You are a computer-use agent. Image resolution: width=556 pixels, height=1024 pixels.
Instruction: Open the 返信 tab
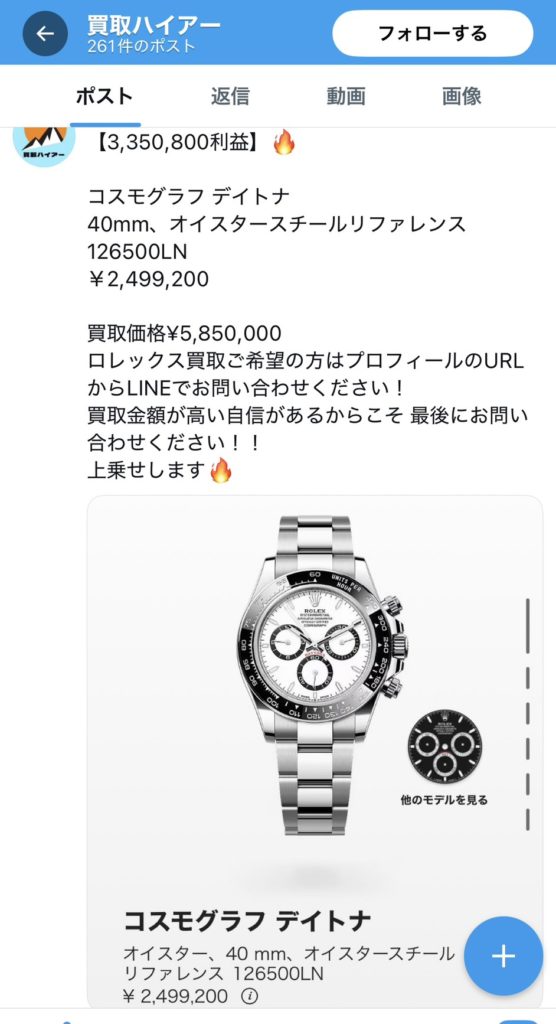230,97
